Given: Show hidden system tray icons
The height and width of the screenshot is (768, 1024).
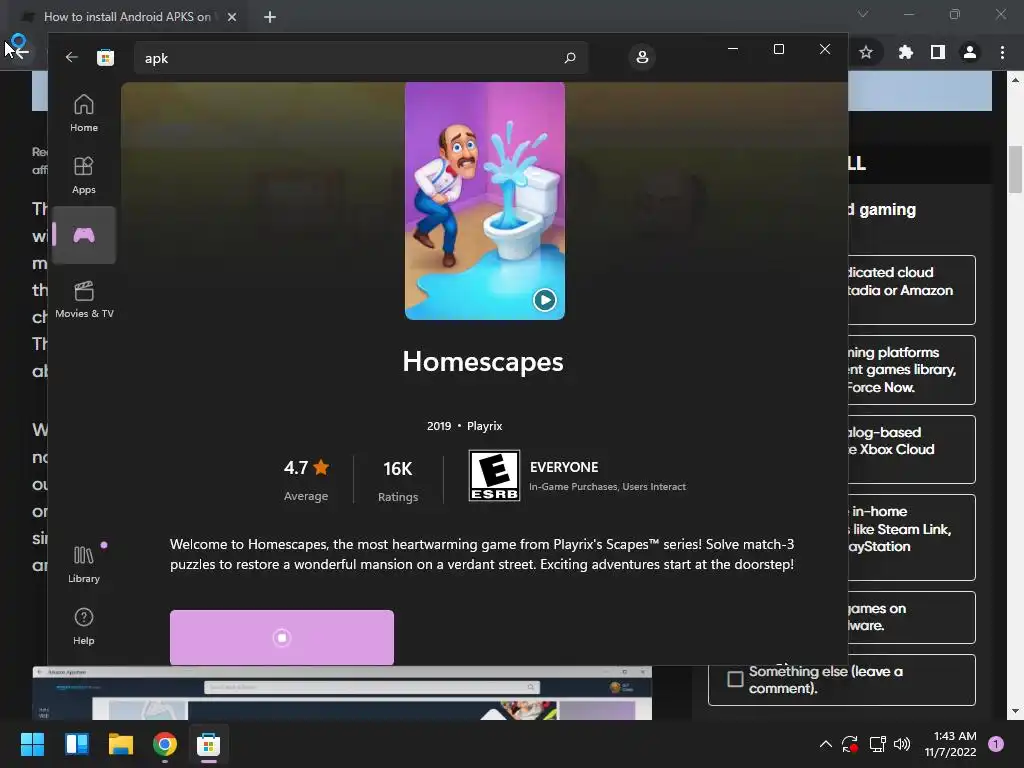Looking at the screenshot, I should (825, 744).
